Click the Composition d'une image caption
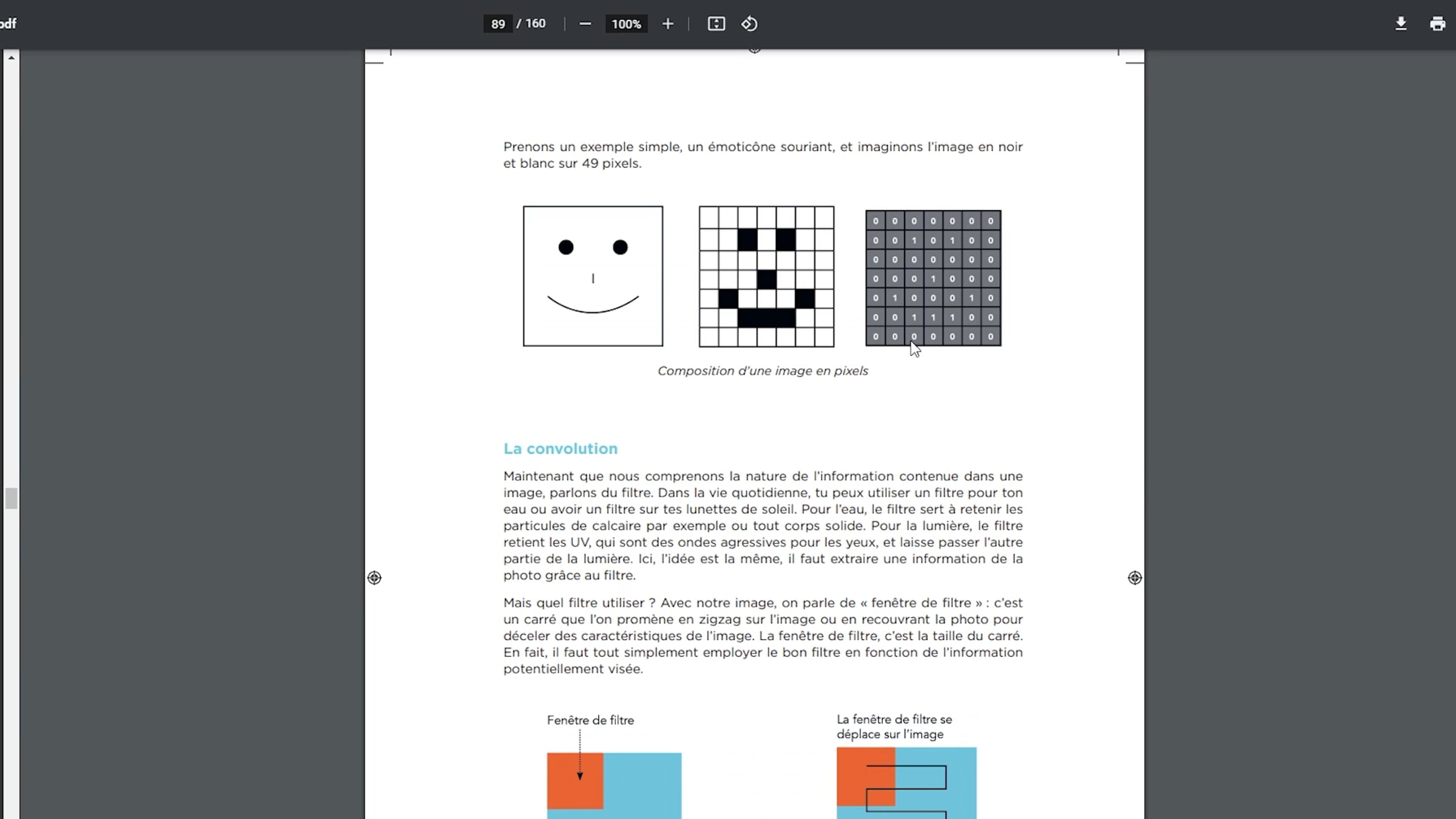This screenshot has height=819, width=1456. coord(763,371)
